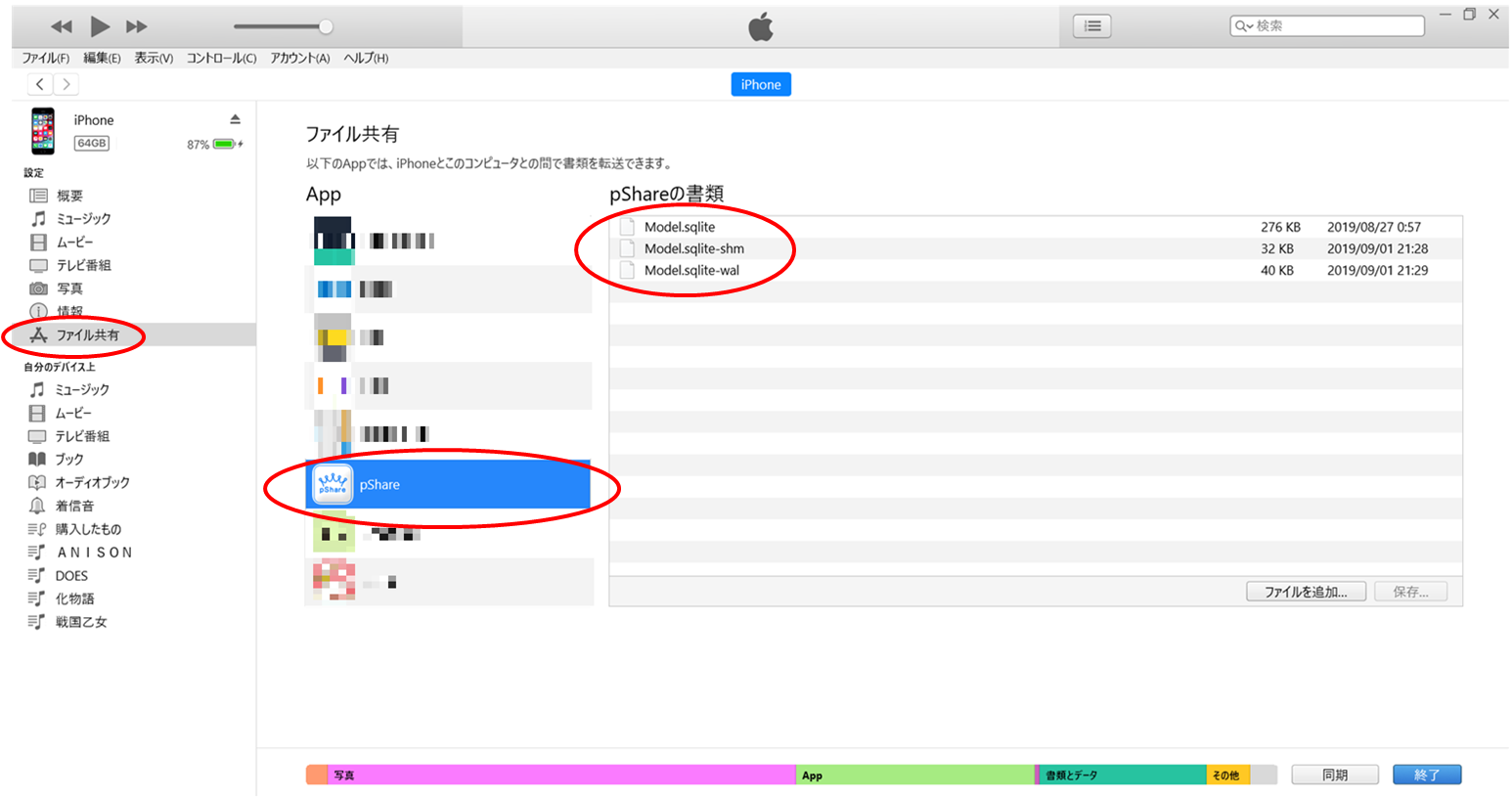The width and height of the screenshot is (1512, 798).
Task: Click the 276 KB size cell
Action: point(1280,227)
